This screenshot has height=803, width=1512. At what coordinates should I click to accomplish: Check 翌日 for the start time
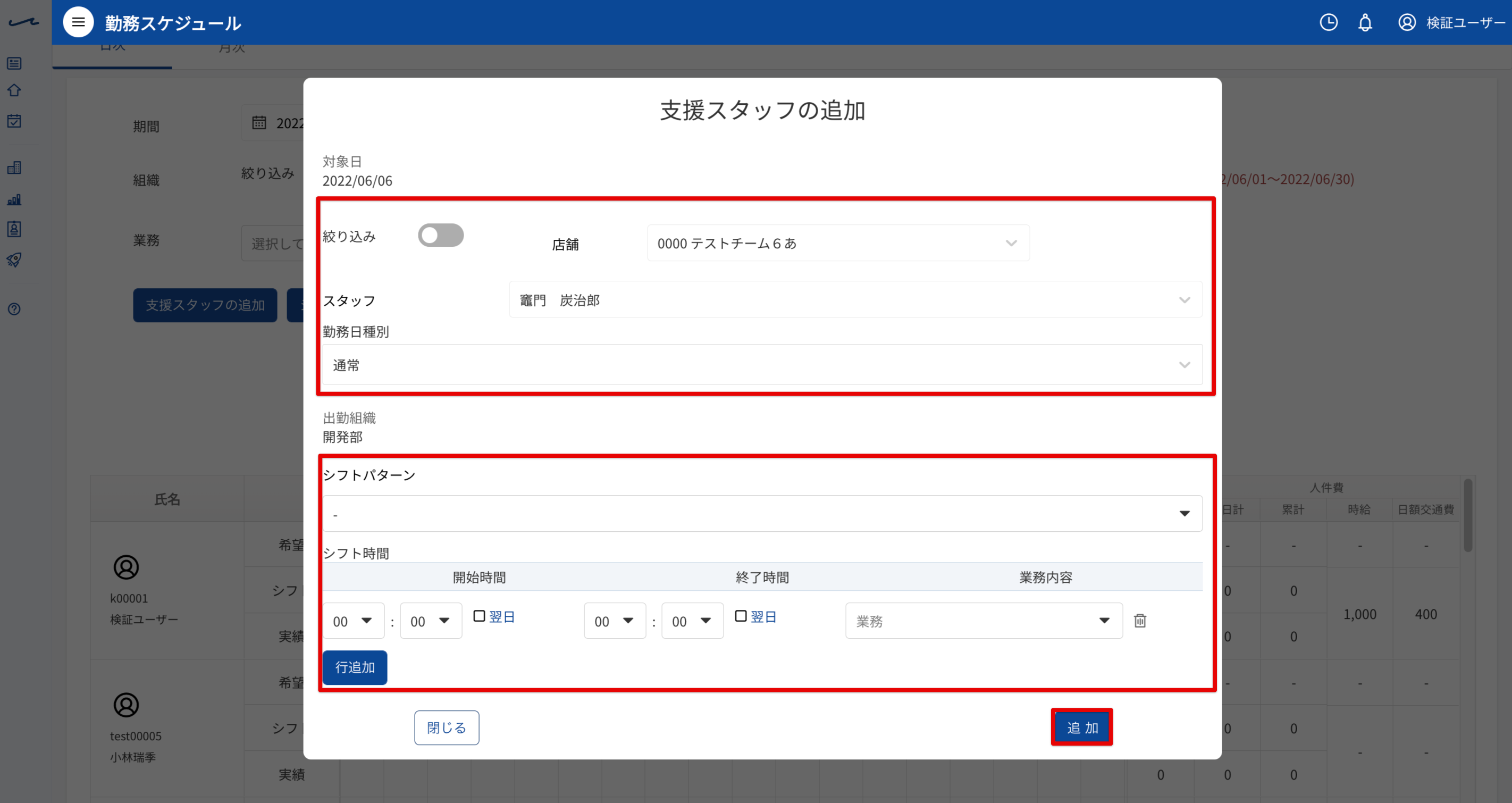tap(479, 616)
